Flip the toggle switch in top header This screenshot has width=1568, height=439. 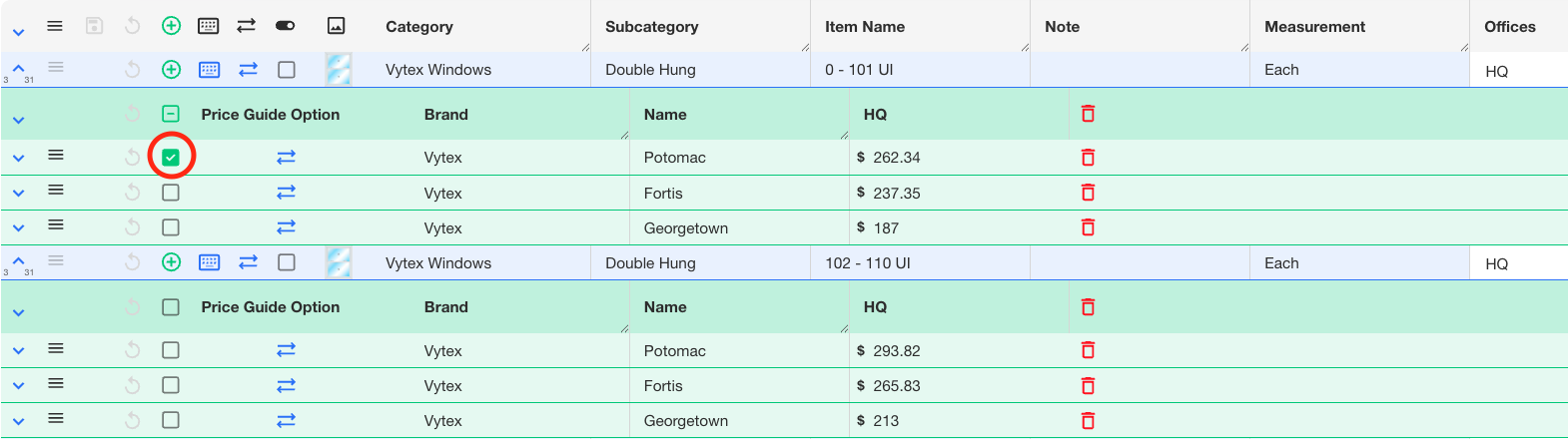tap(285, 26)
